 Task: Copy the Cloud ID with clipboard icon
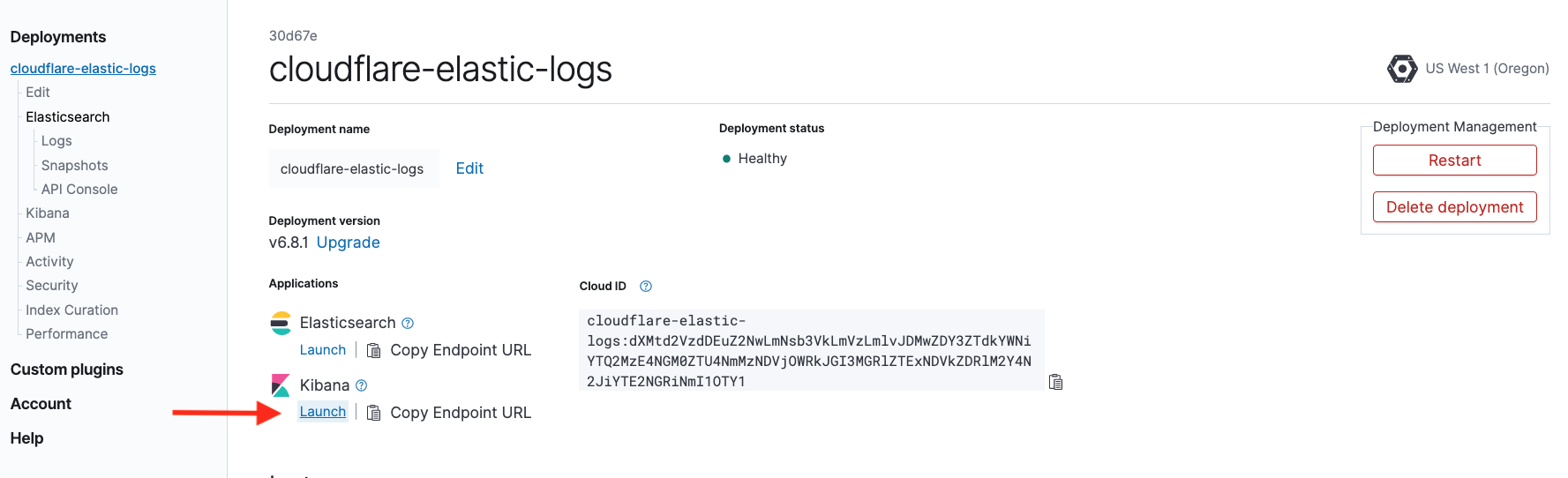click(1055, 382)
